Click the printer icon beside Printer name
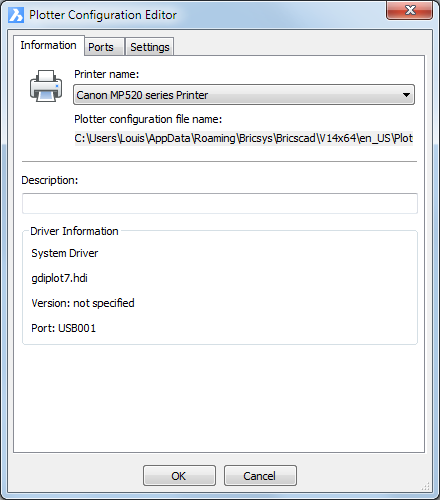This screenshot has width=440, height=500. 46,86
